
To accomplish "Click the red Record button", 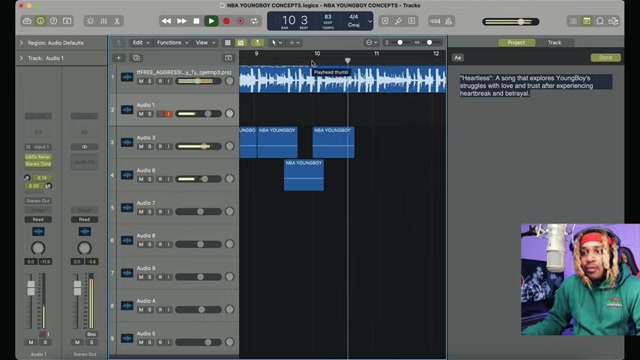I will tap(226, 21).
